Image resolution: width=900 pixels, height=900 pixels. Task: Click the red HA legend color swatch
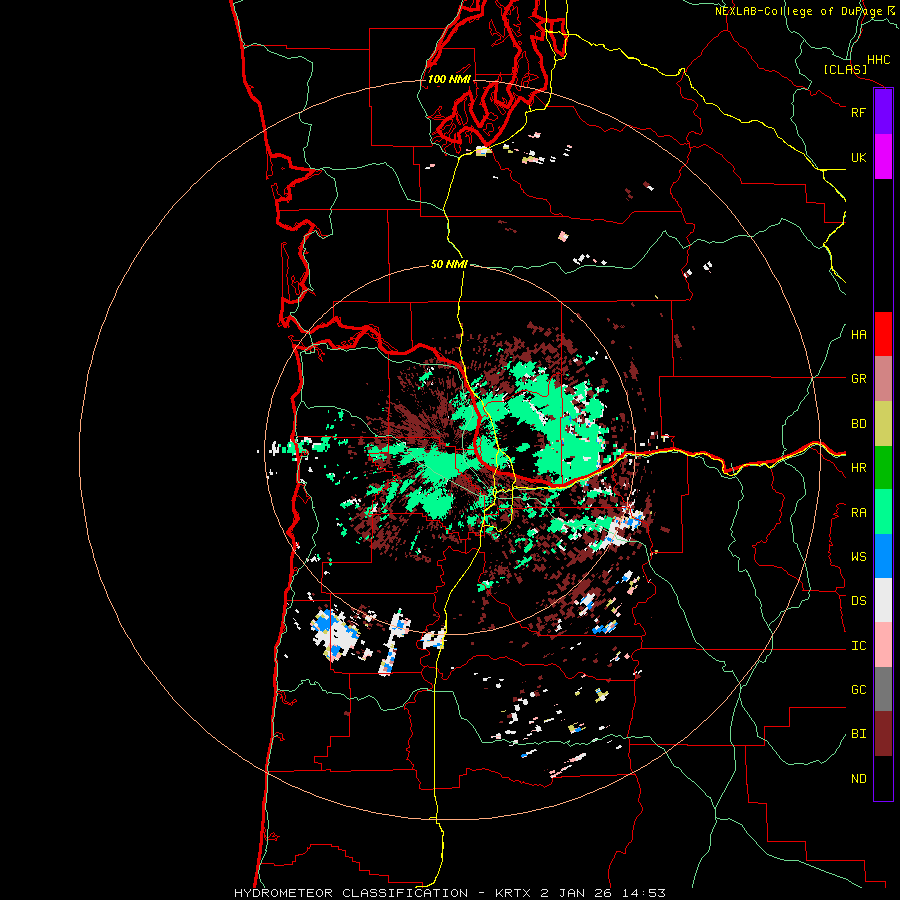click(x=883, y=334)
